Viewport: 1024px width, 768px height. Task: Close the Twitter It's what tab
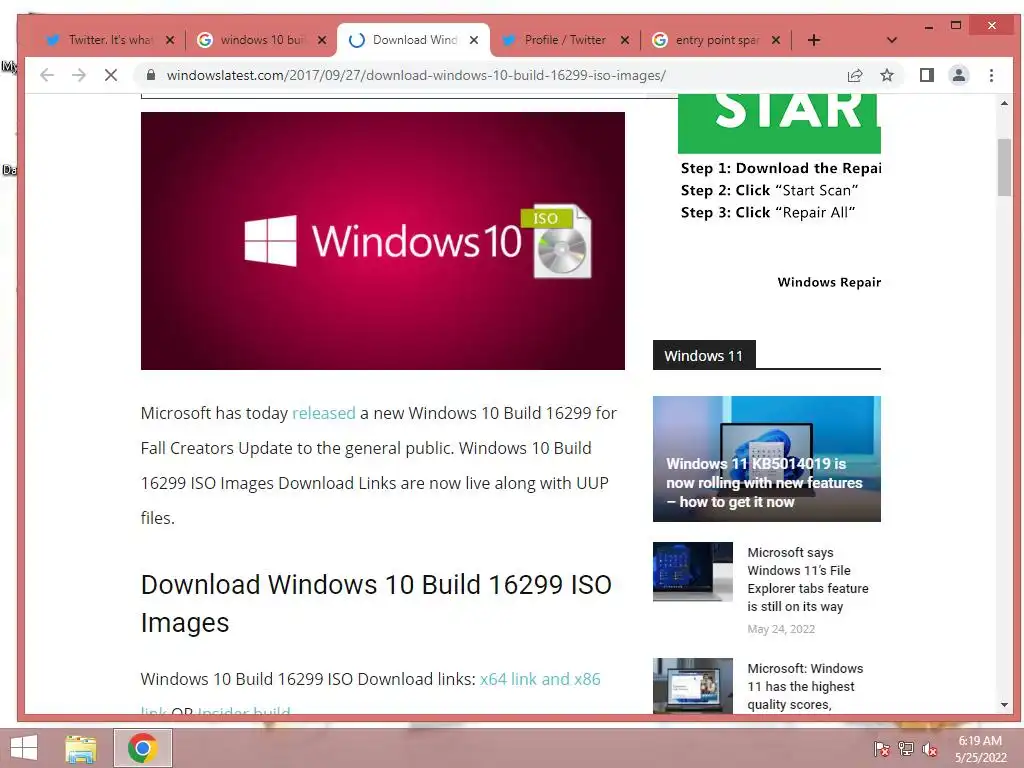(x=170, y=40)
